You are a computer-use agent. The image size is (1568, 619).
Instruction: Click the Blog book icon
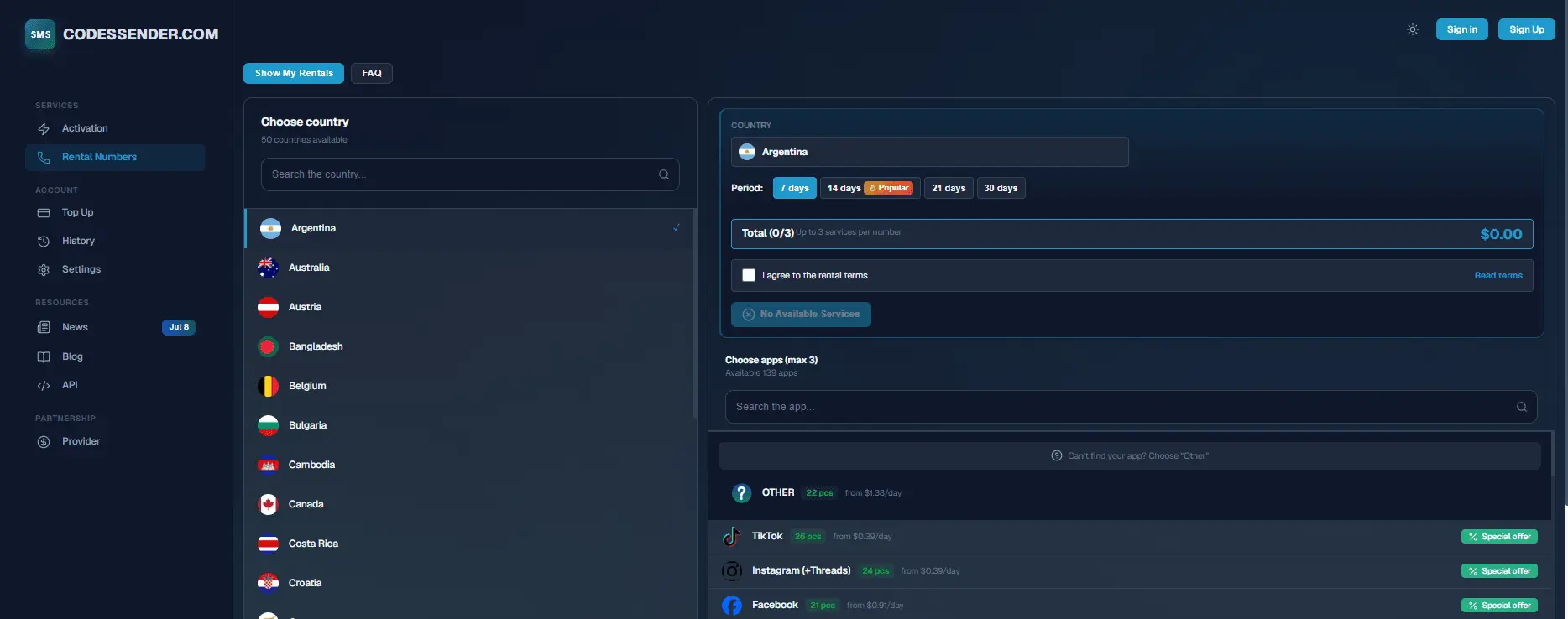point(44,357)
